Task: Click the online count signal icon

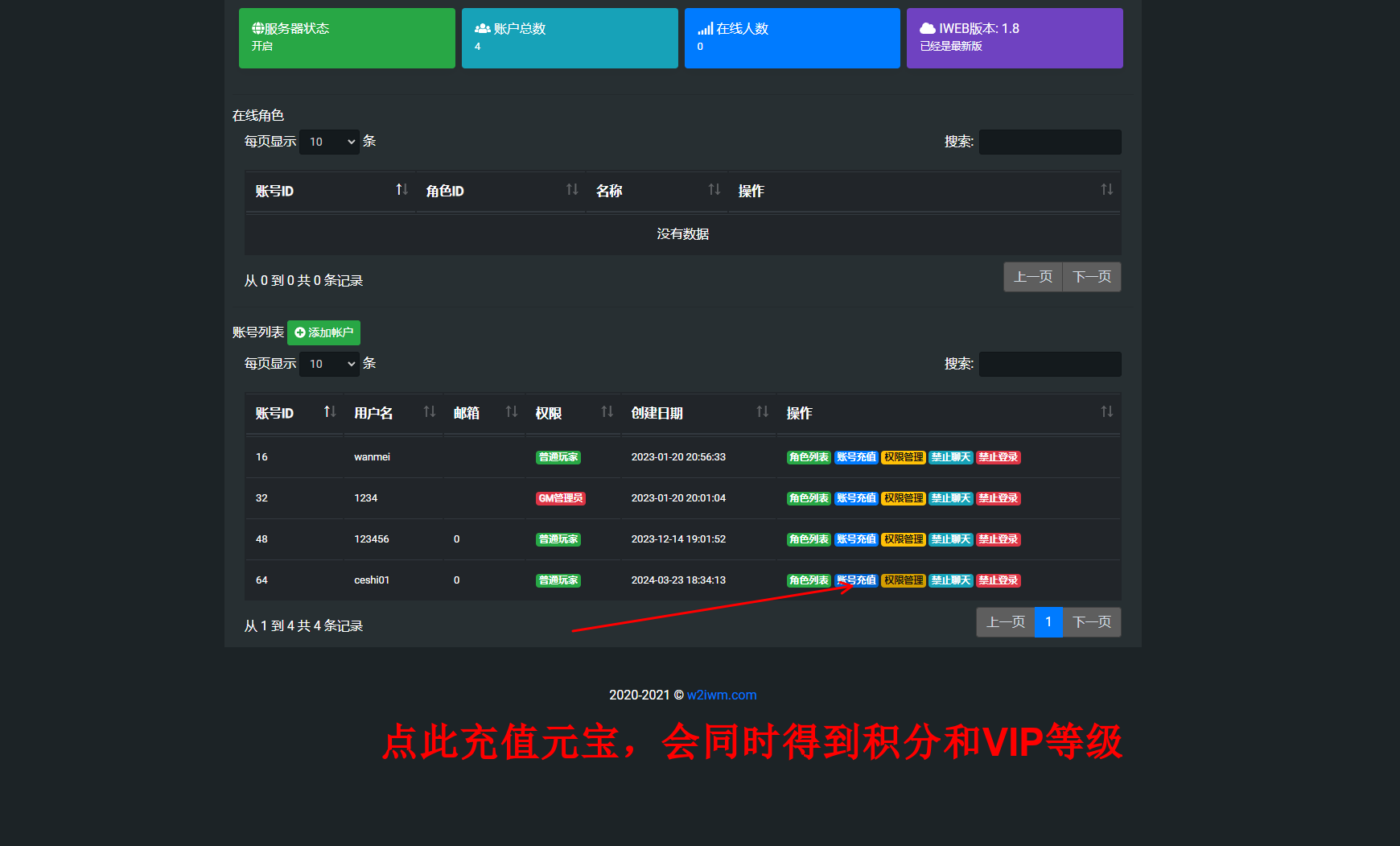Action: pyautogui.click(x=705, y=28)
